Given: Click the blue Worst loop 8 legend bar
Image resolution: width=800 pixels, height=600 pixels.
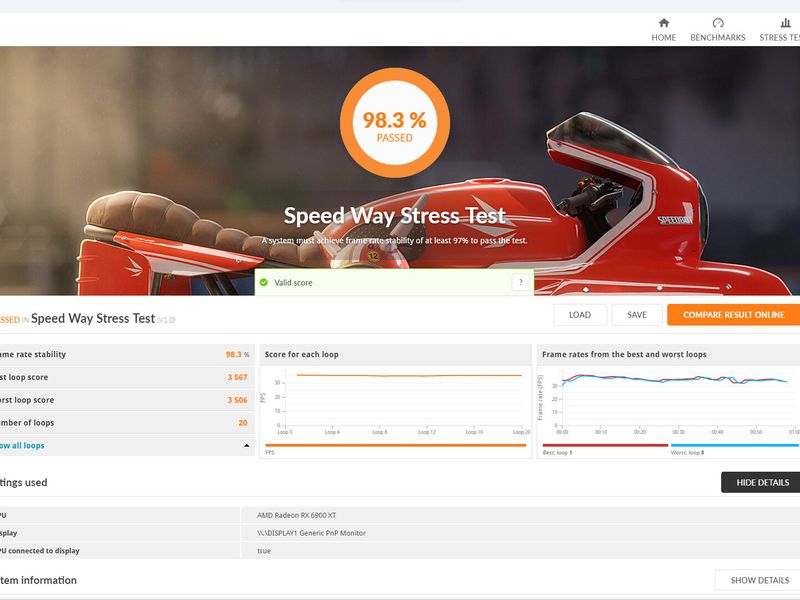Looking at the screenshot, I should point(735,445).
